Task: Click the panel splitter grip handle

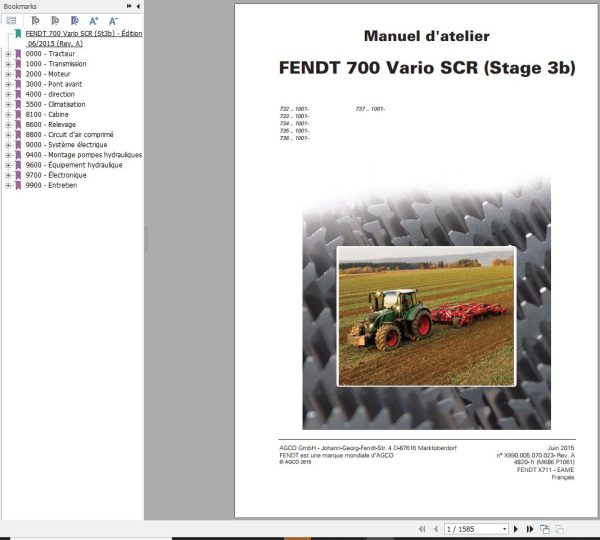Action: point(146,239)
